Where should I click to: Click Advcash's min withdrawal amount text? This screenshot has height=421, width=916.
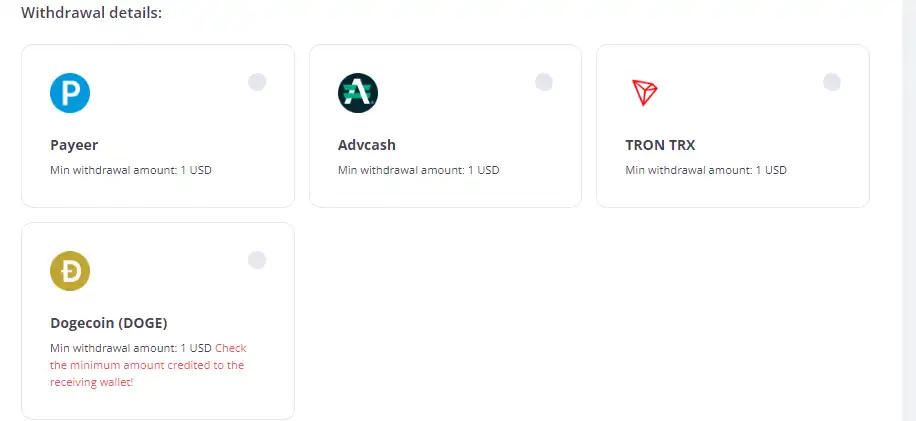(418, 171)
